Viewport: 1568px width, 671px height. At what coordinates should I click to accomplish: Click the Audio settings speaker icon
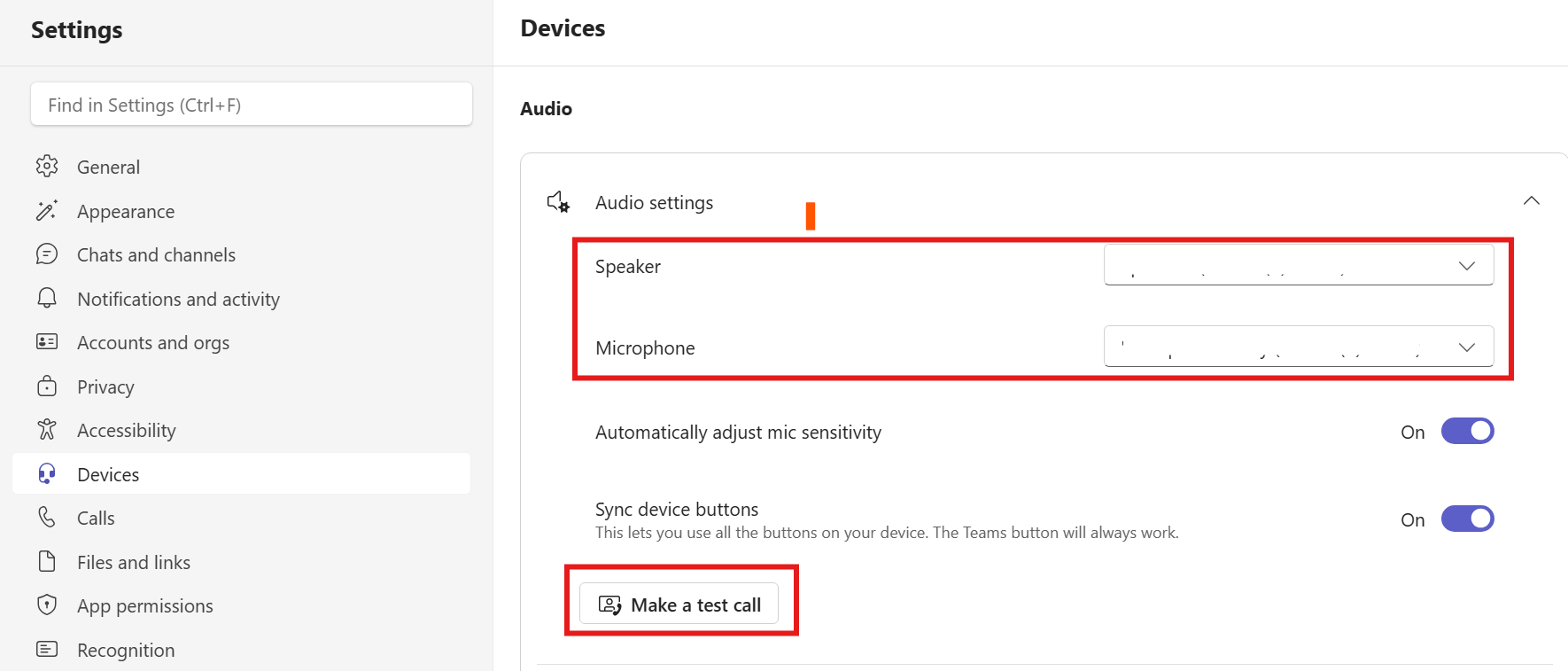point(558,203)
